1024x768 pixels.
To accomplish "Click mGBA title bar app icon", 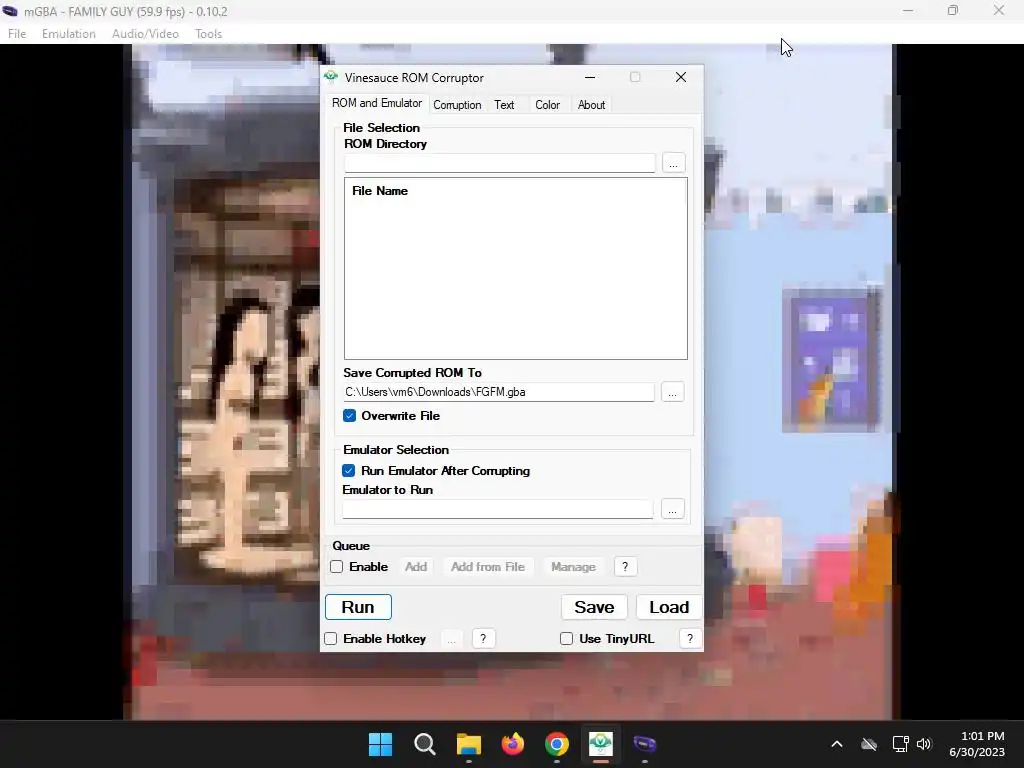I will [x=10, y=11].
